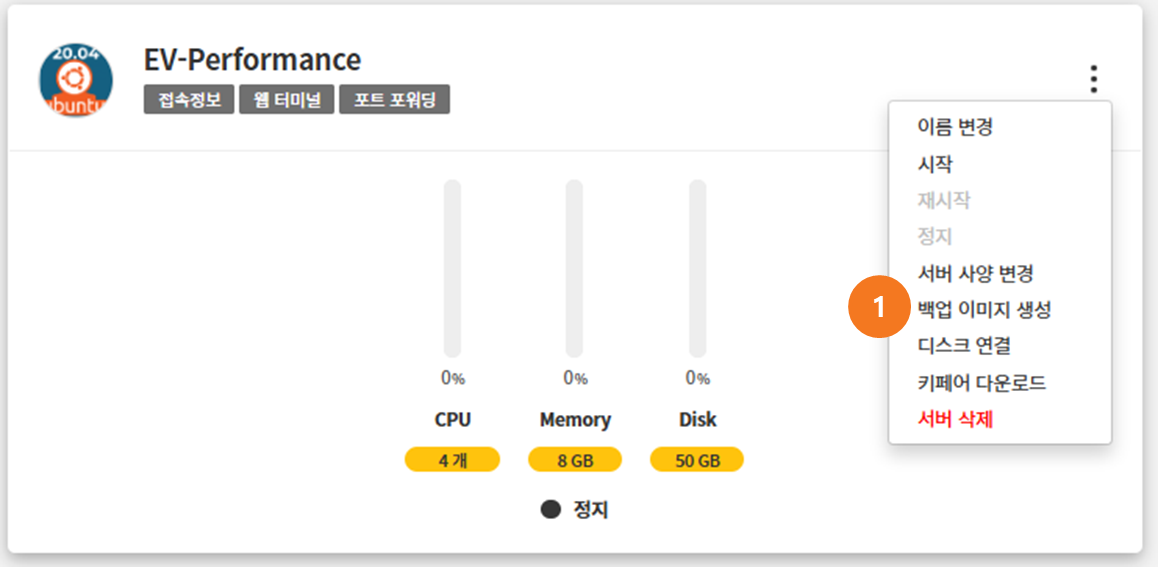
Task: Click the Disk usage bar
Action: click(697, 268)
